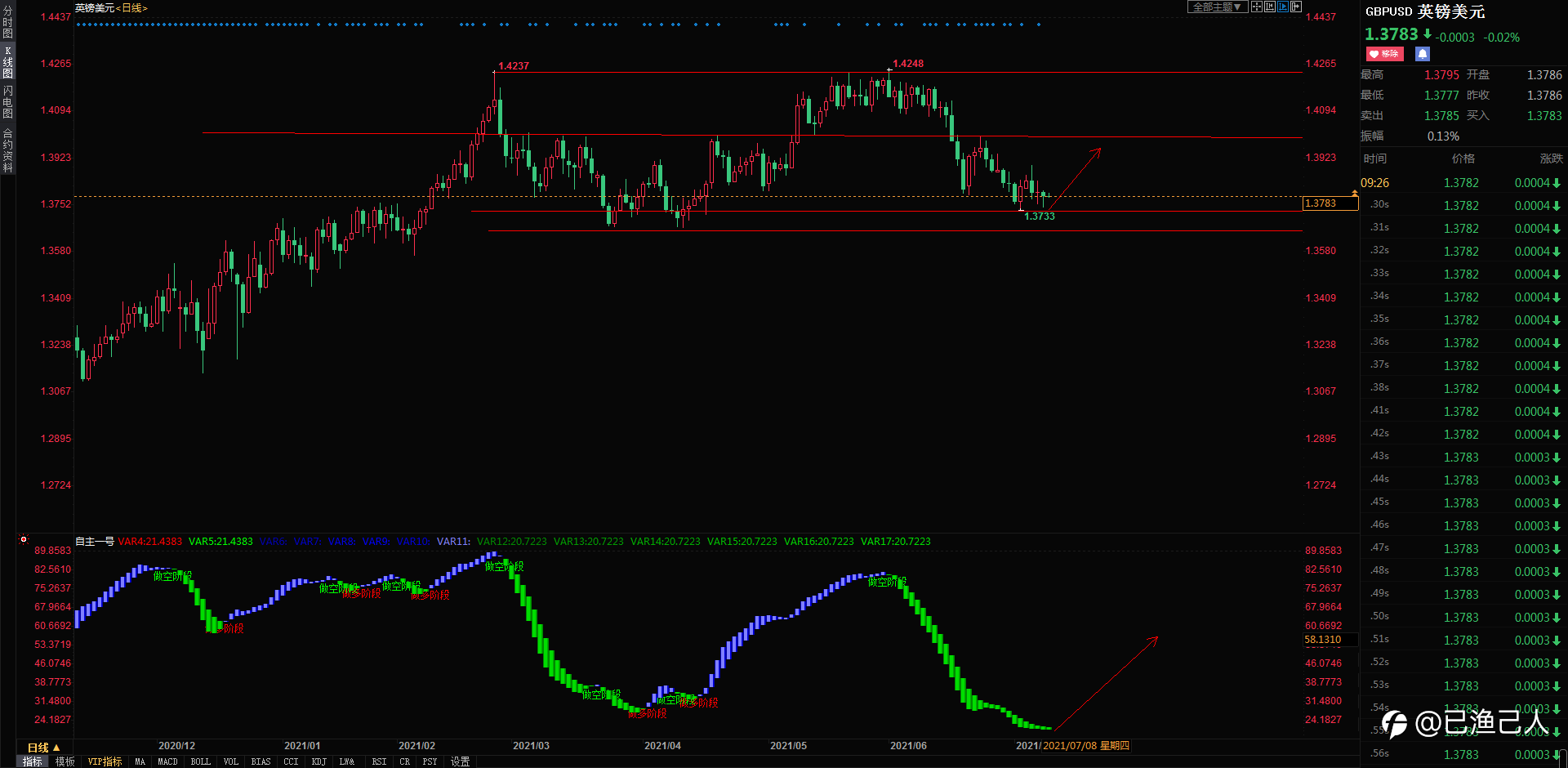Open indicator 设置 settings
The image size is (1568, 768).
(461, 761)
